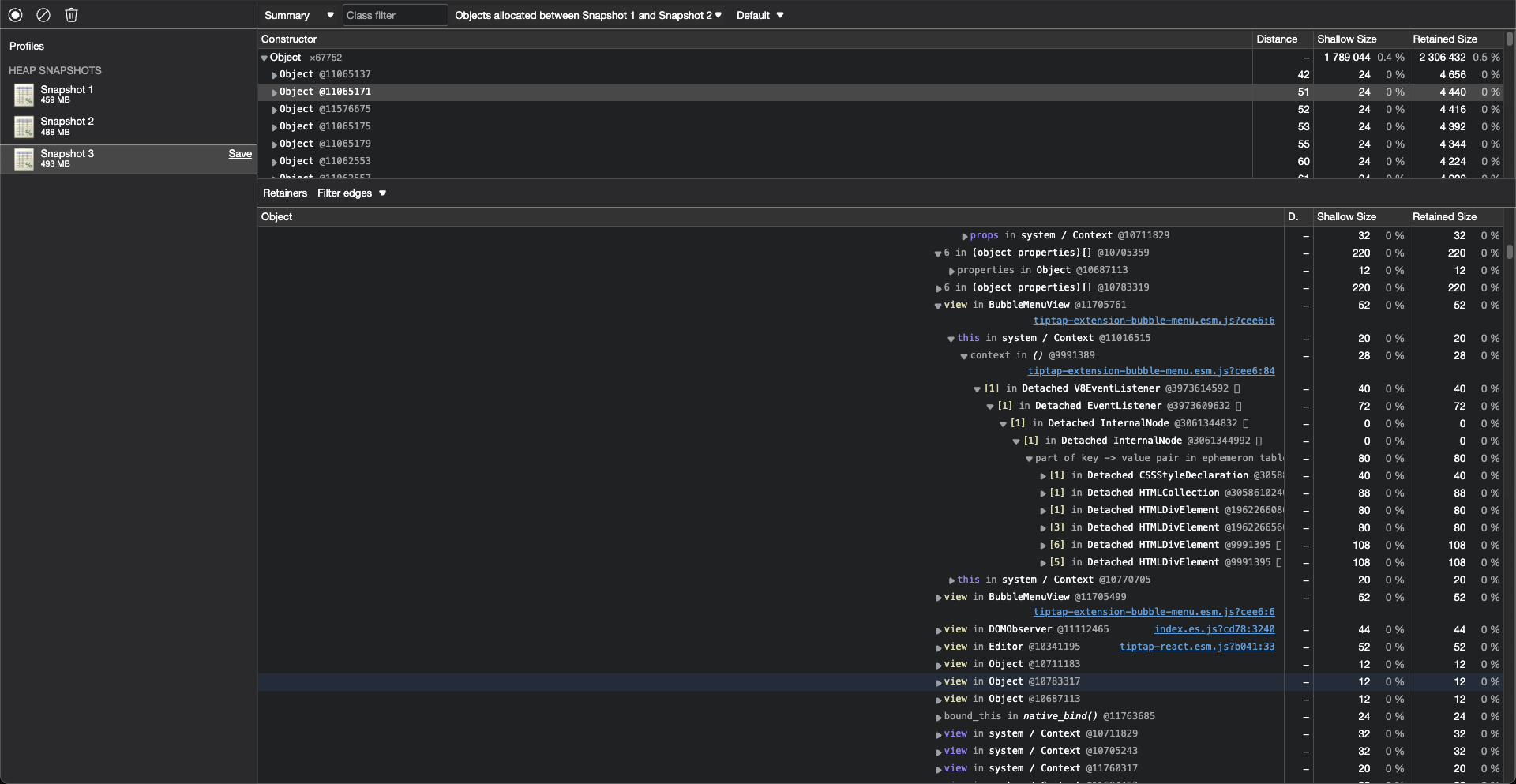1516x784 pixels.
Task: Click the delete selected profile trash icon
Action: pos(72,15)
